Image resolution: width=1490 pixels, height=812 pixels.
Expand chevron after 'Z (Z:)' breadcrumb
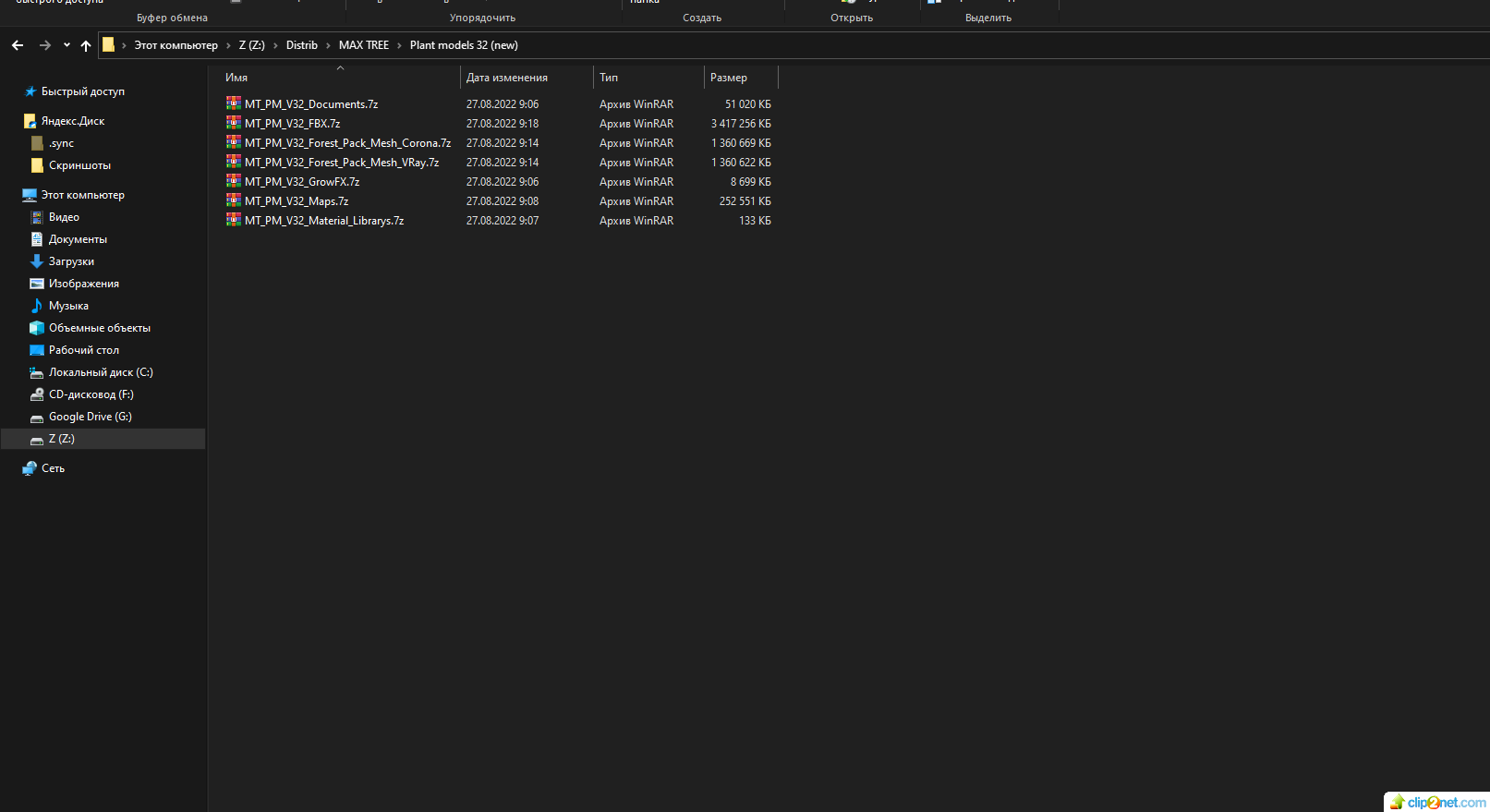[275, 45]
